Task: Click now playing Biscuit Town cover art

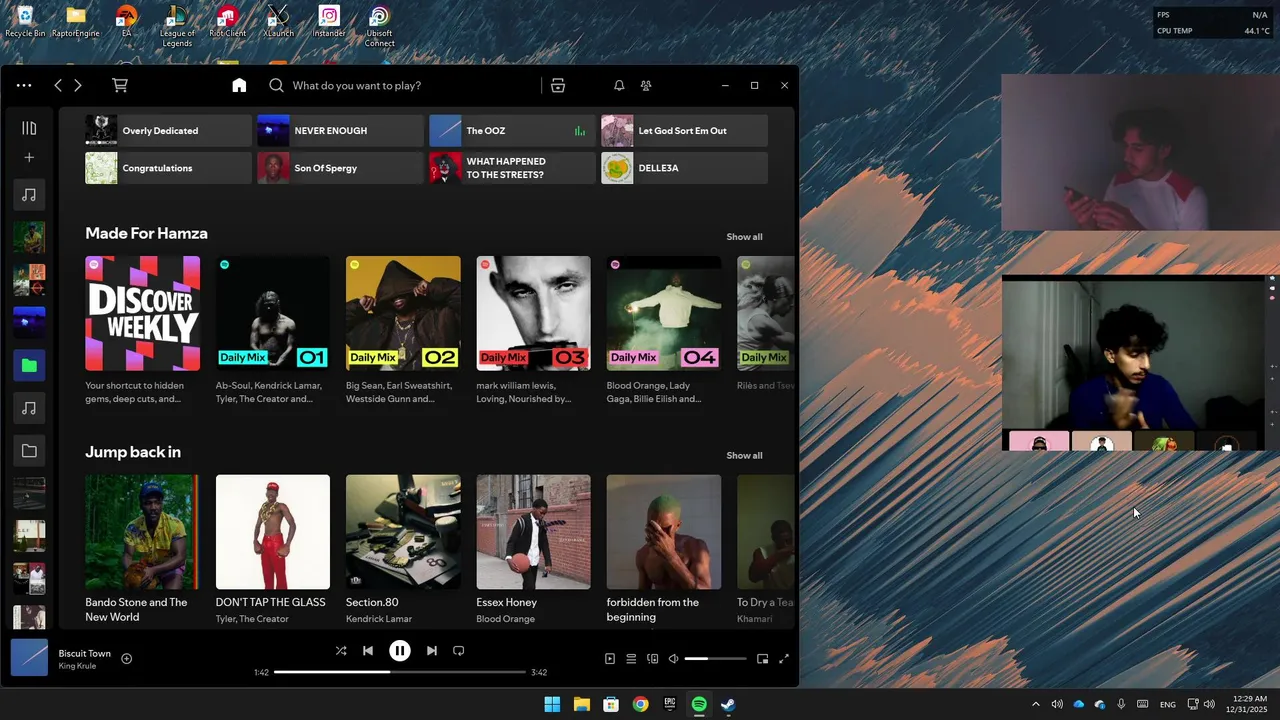Action: point(29,658)
